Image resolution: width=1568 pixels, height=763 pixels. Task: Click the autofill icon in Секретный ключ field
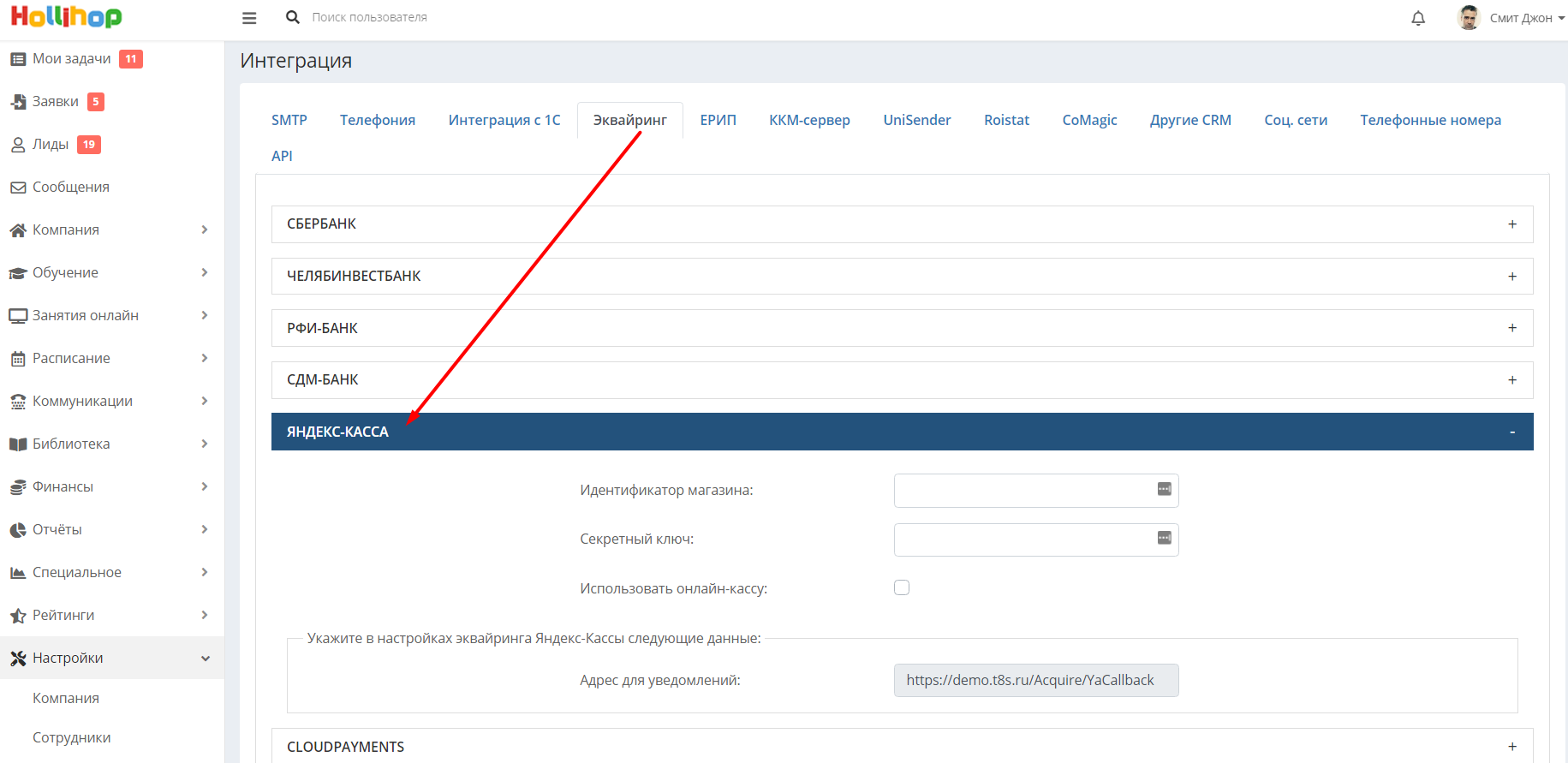pyautogui.click(x=1165, y=538)
